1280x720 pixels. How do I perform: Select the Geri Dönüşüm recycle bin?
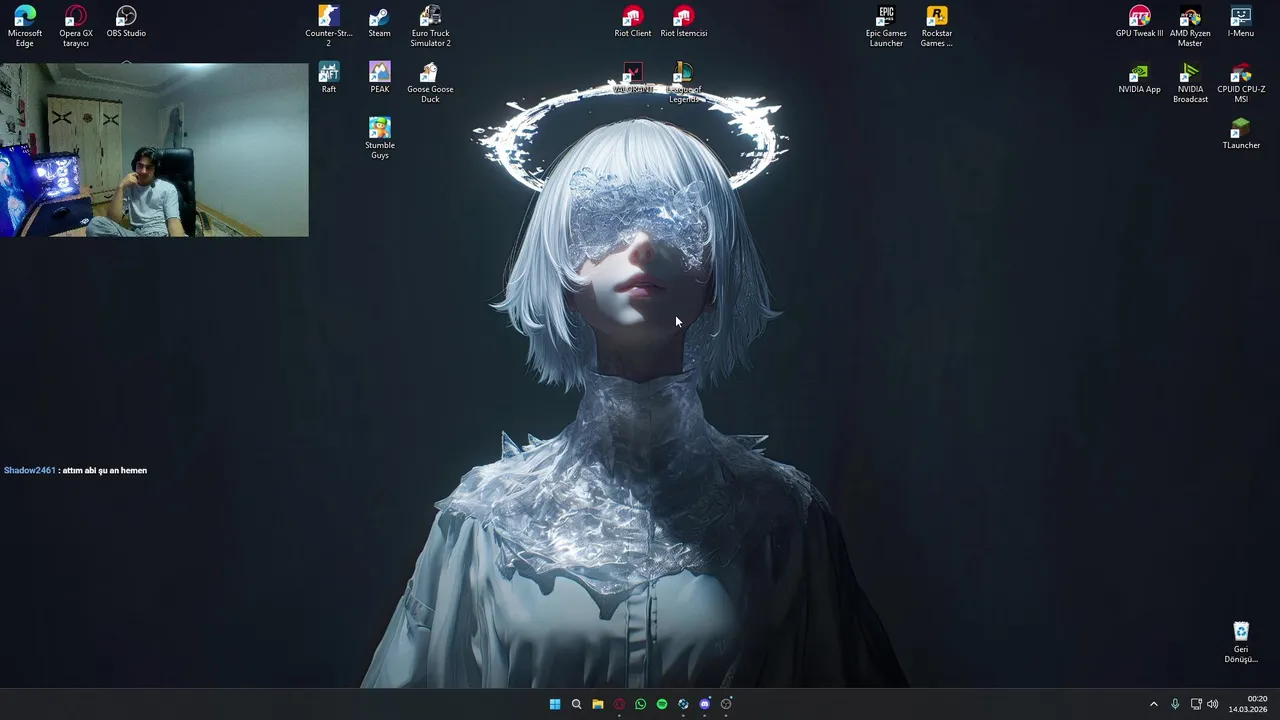[1240, 642]
